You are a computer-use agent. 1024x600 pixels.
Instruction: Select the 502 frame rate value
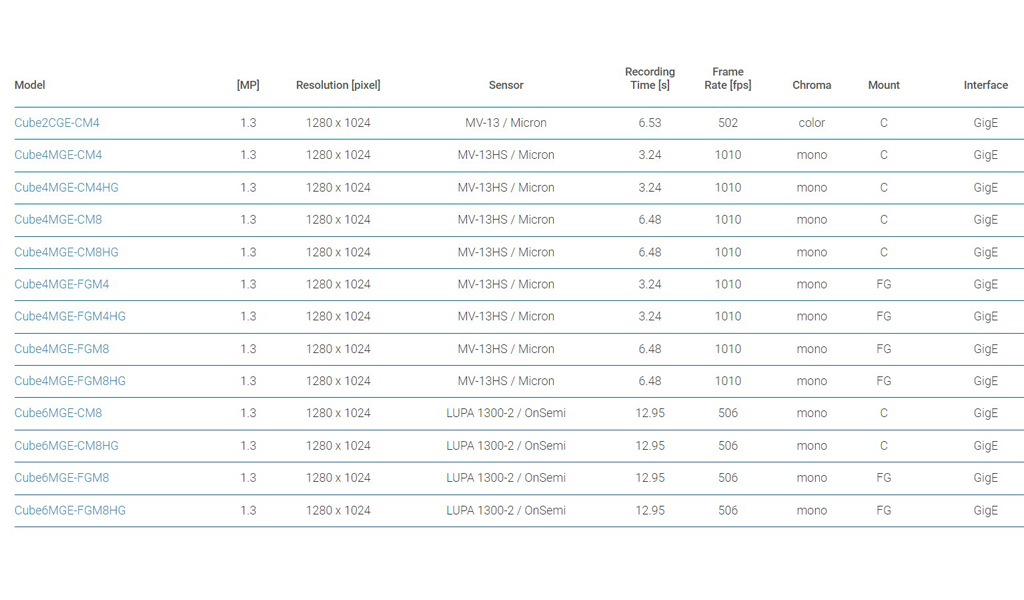[x=728, y=123]
